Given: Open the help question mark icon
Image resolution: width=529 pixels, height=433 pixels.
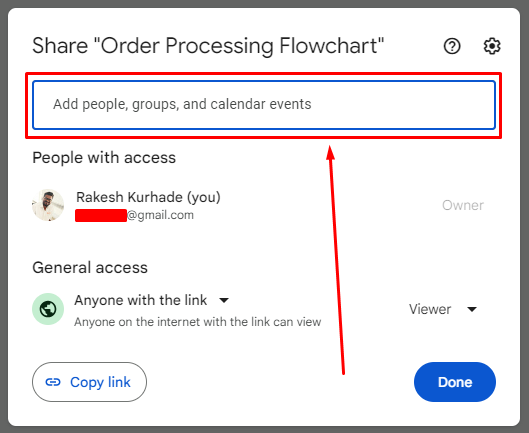Looking at the screenshot, I should (452, 46).
